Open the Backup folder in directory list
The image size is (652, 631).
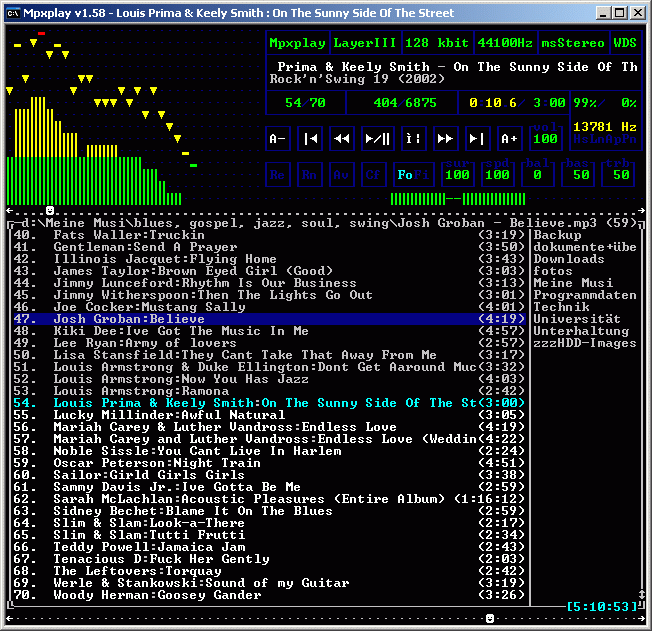557,235
